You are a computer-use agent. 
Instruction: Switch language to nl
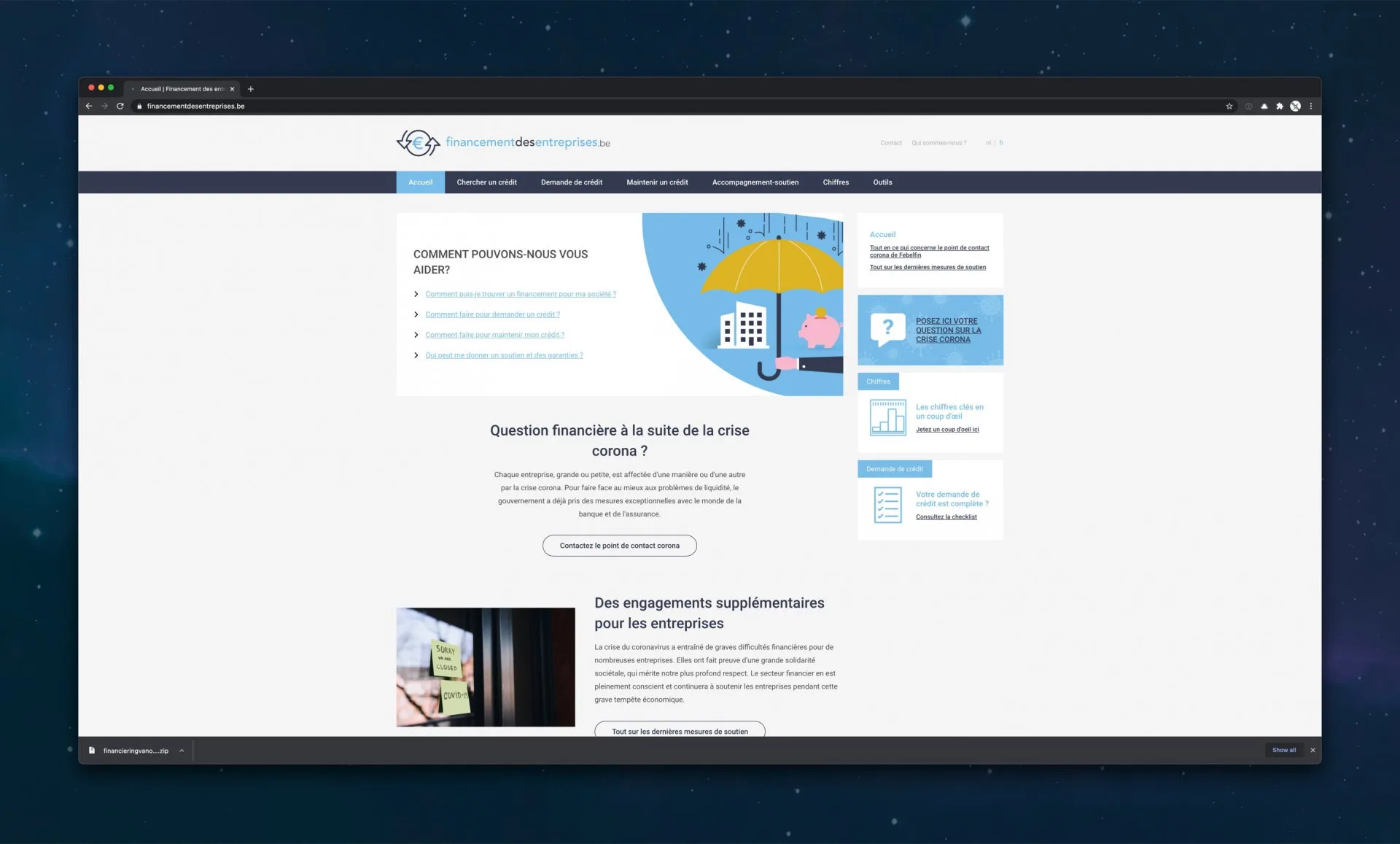coord(988,143)
